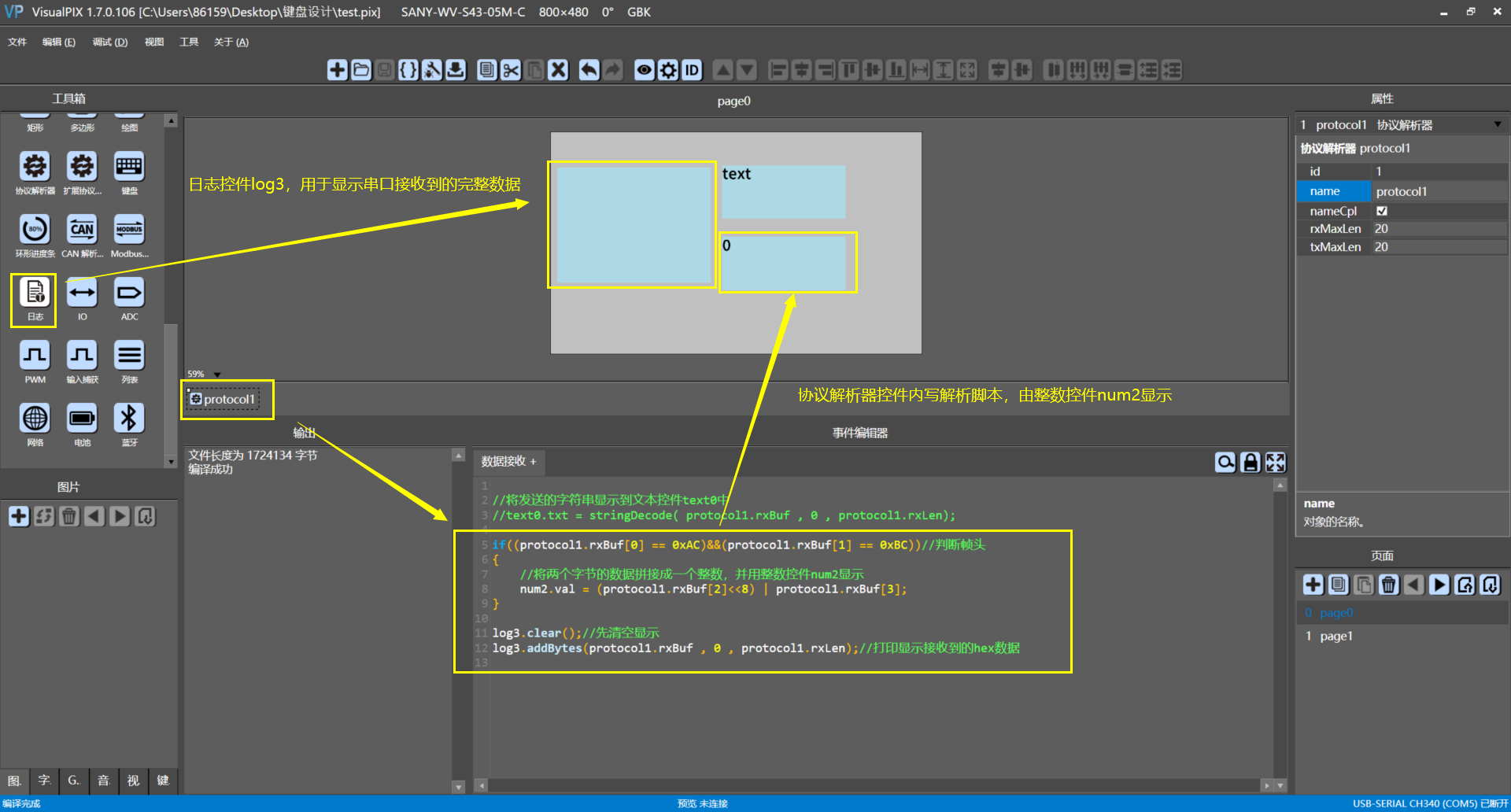This screenshot has width=1511, height=812.
Task: Select the 电池 battery tool
Action: 82,425
